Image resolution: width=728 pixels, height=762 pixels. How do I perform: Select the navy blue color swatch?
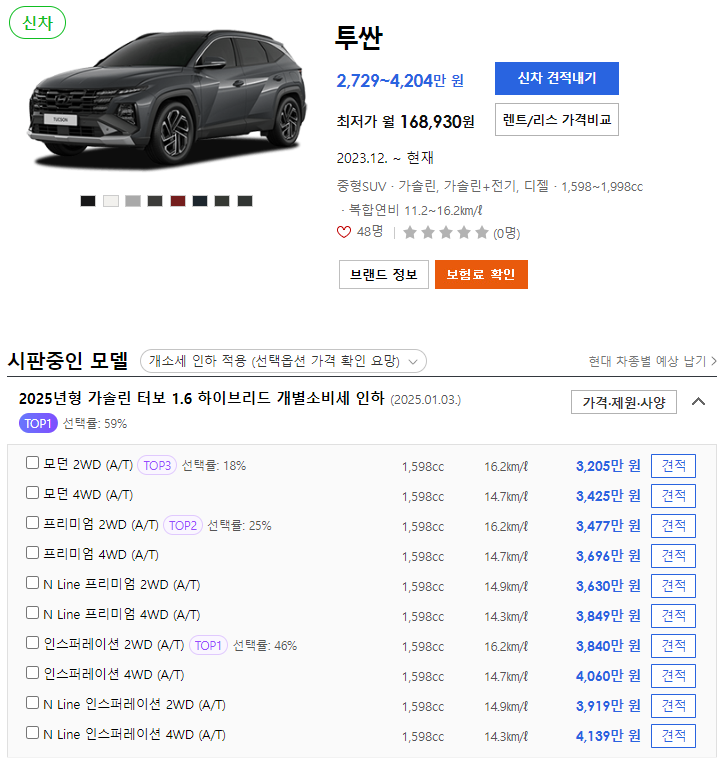coord(200,201)
